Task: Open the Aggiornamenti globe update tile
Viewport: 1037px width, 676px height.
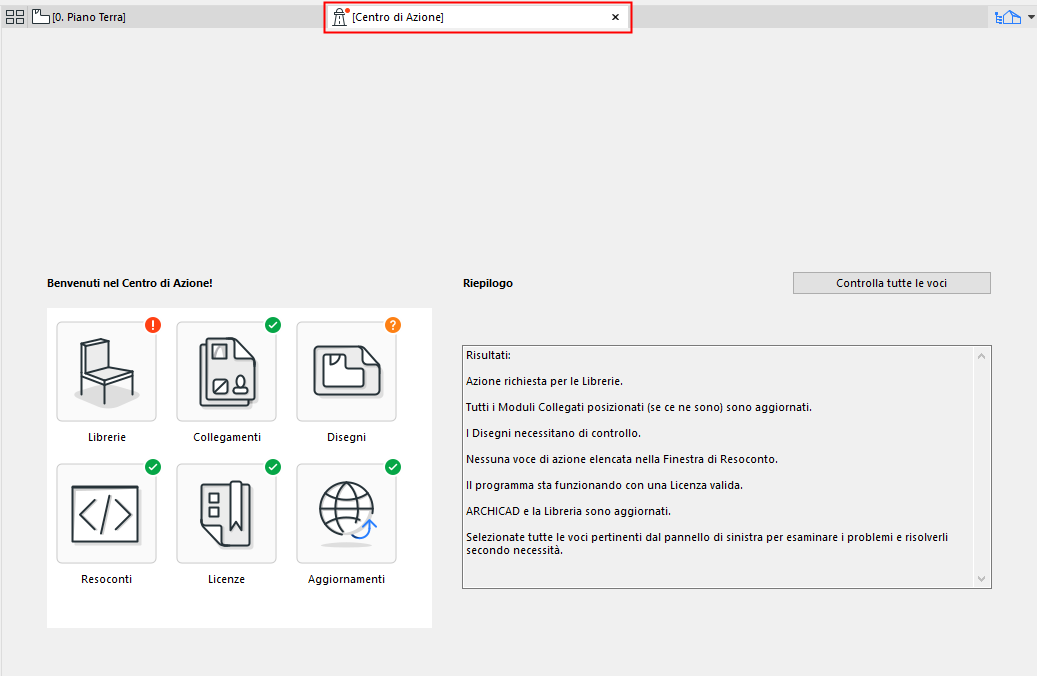Action: point(346,514)
